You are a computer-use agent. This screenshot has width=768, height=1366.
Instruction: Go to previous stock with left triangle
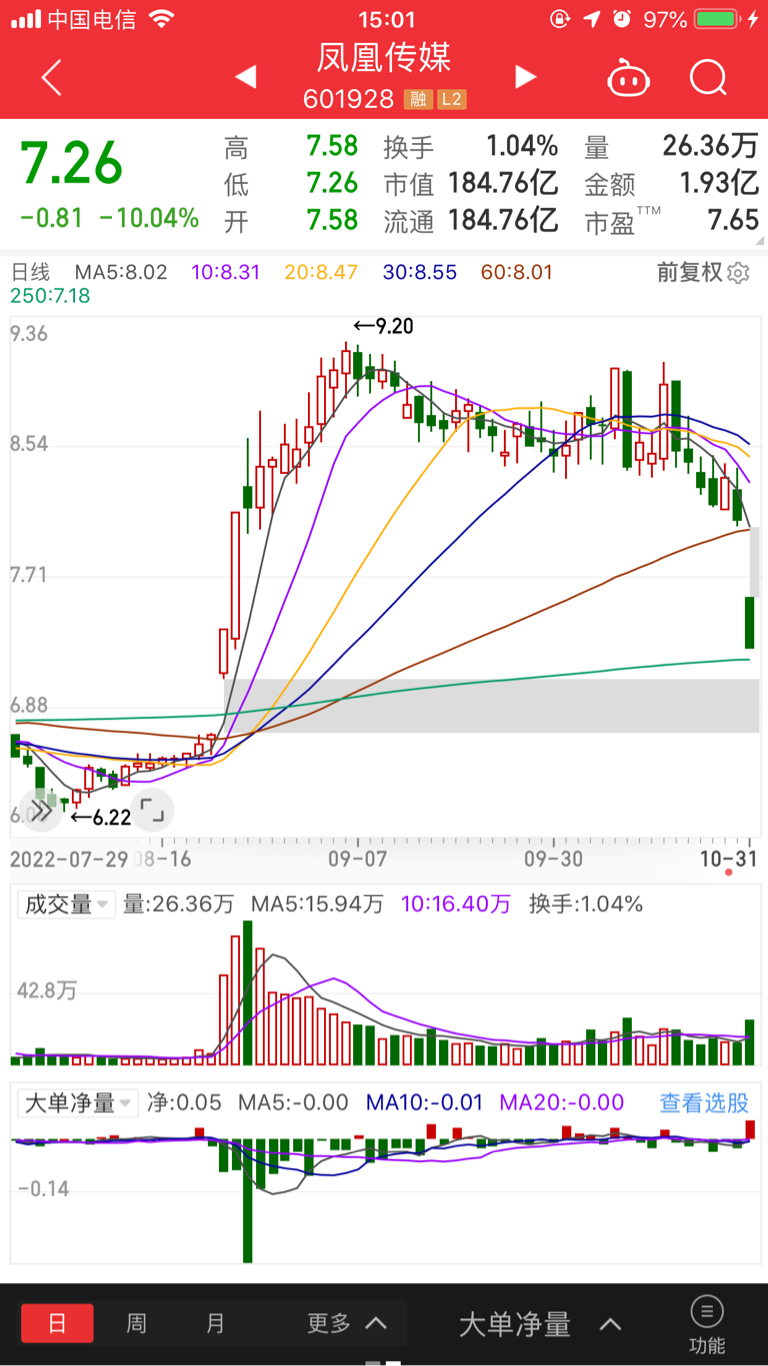[x=245, y=77]
